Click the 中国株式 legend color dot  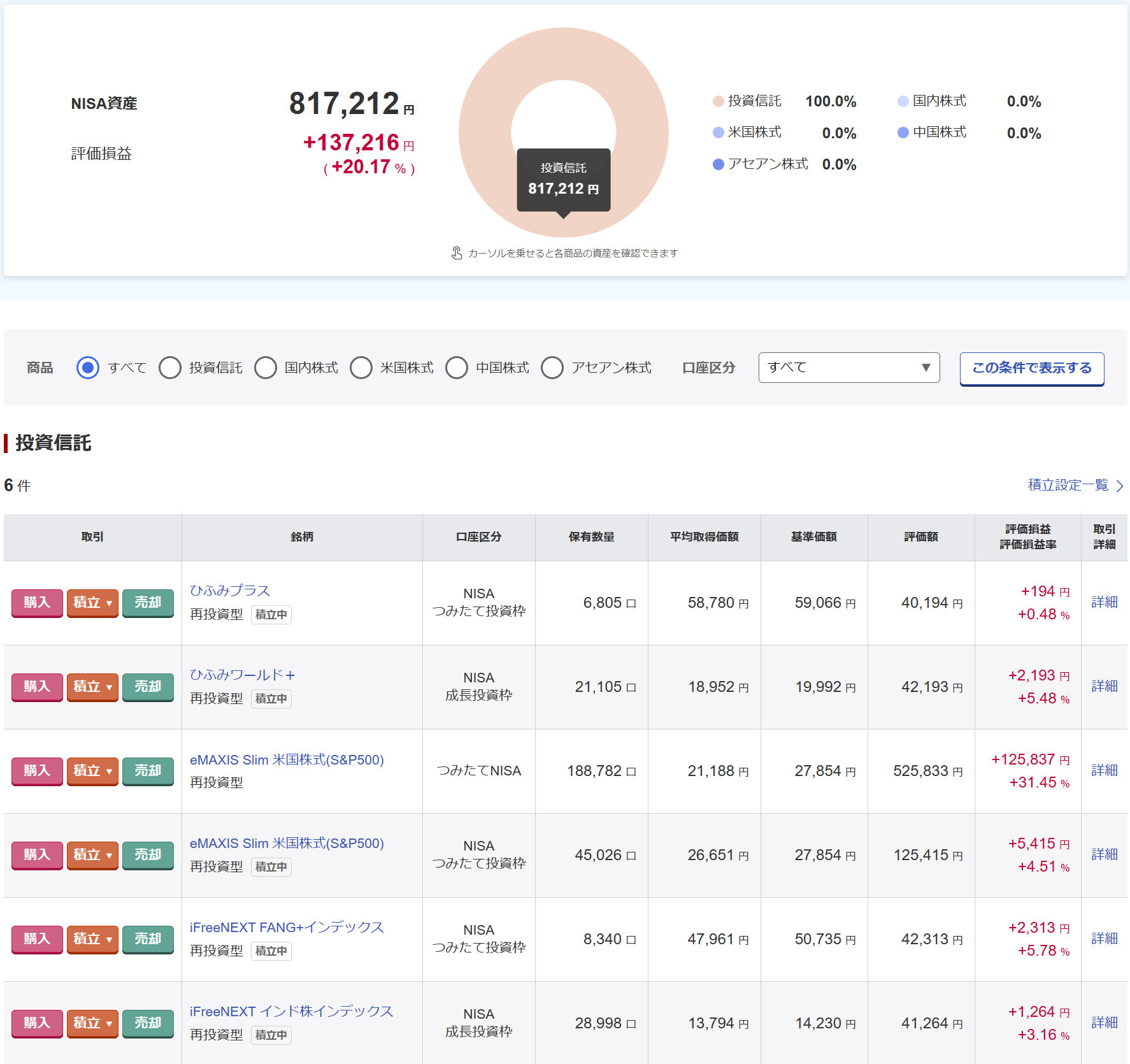[903, 133]
